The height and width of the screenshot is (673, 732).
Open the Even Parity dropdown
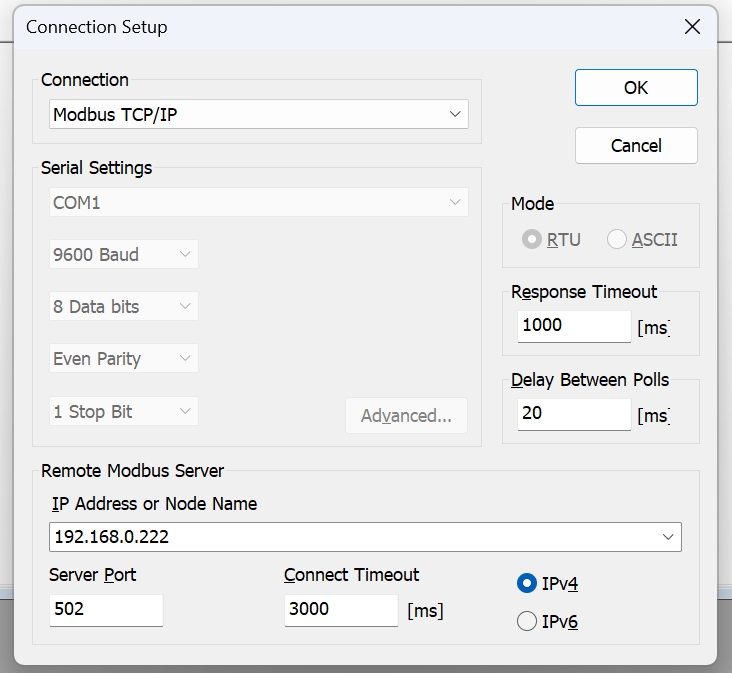pos(124,359)
